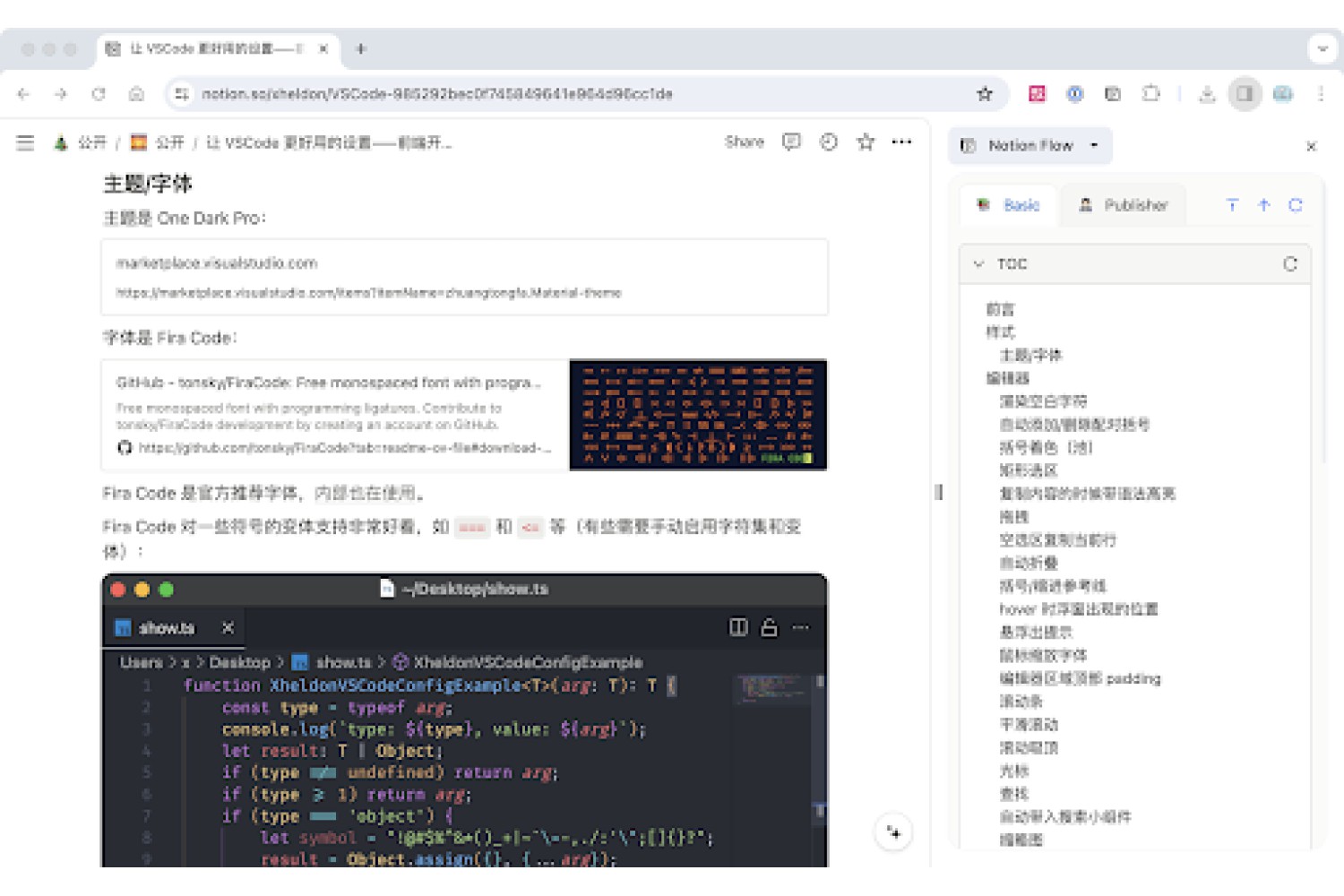Screen dimensions: 1344x896
Task: Click the Notion Share button
Action: pyautogui.click(x=745, y=142)
